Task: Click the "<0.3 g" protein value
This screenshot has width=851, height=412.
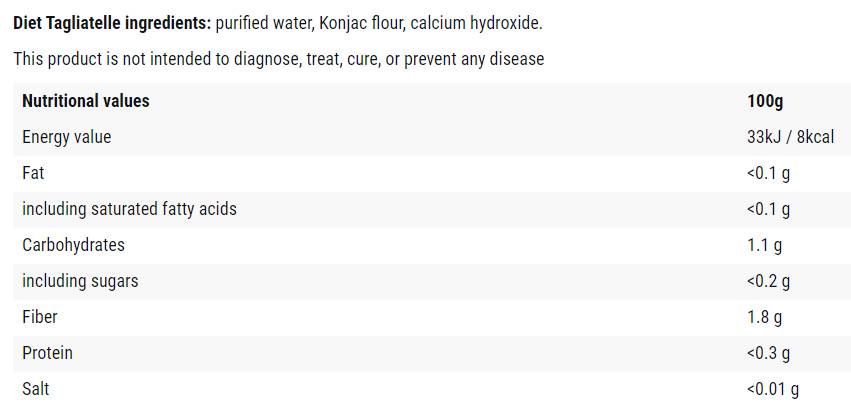Action: pyautogui.click(x=768, y=353)
